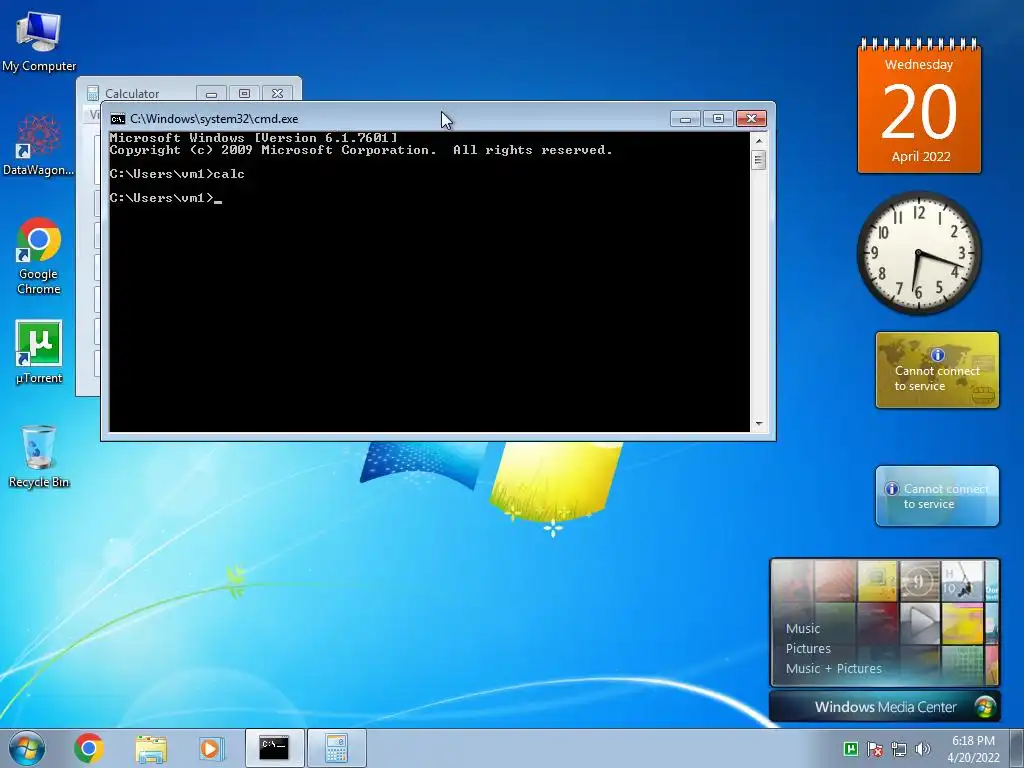Maximize the cmd.exe window
This screenshot has width=1024, height=768.
718,119
